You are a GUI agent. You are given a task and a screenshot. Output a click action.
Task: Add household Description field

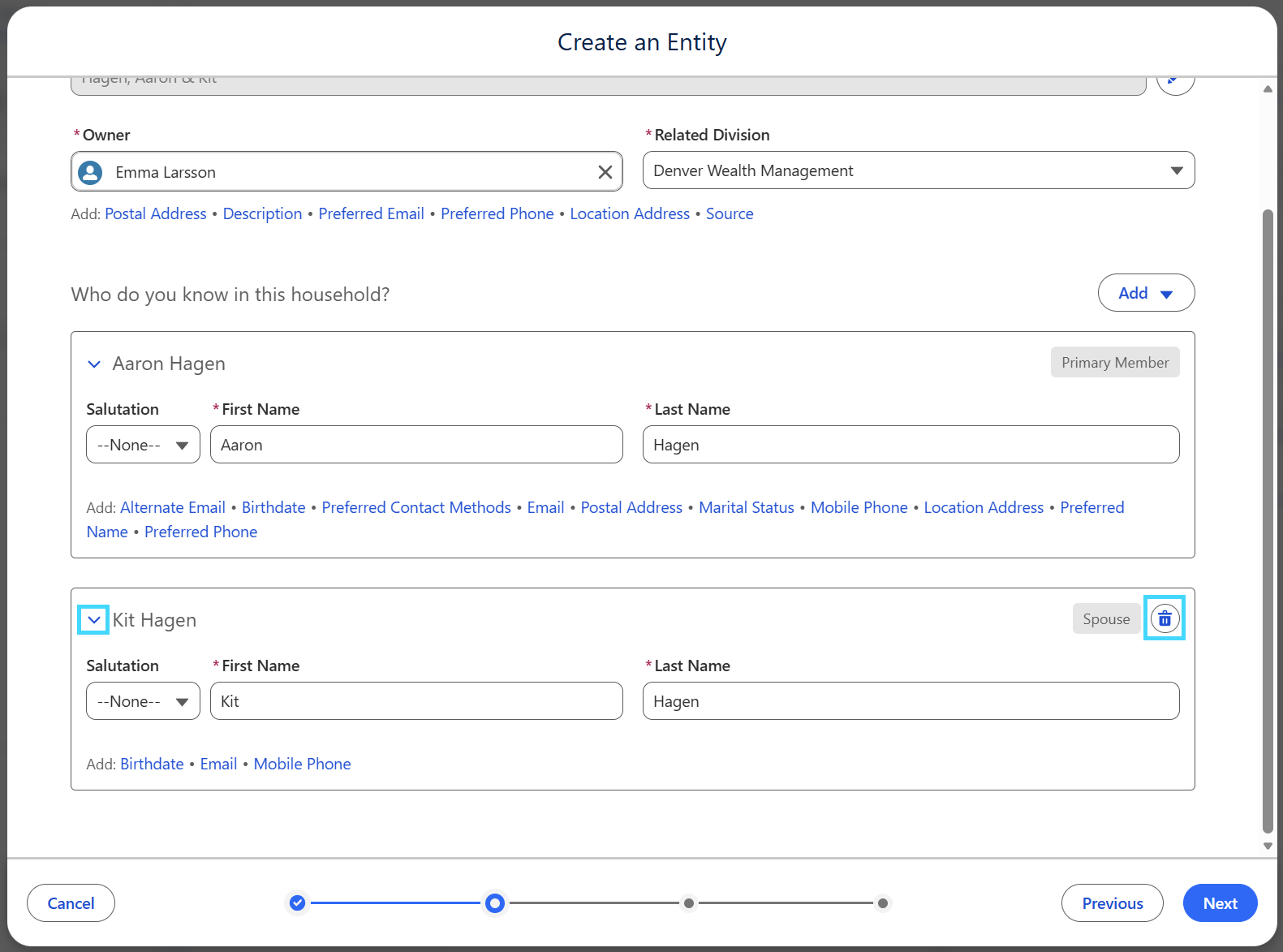point(262,213)
